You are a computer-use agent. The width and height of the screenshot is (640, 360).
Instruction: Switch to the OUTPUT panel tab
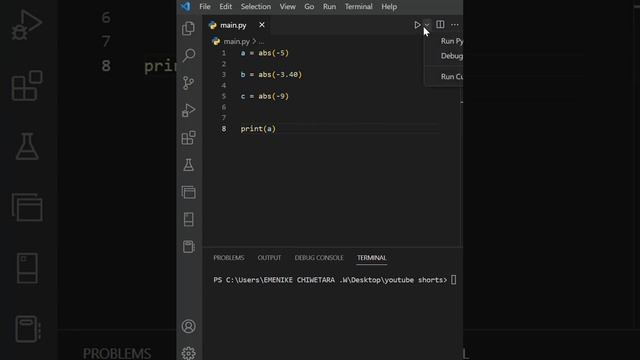269,258
